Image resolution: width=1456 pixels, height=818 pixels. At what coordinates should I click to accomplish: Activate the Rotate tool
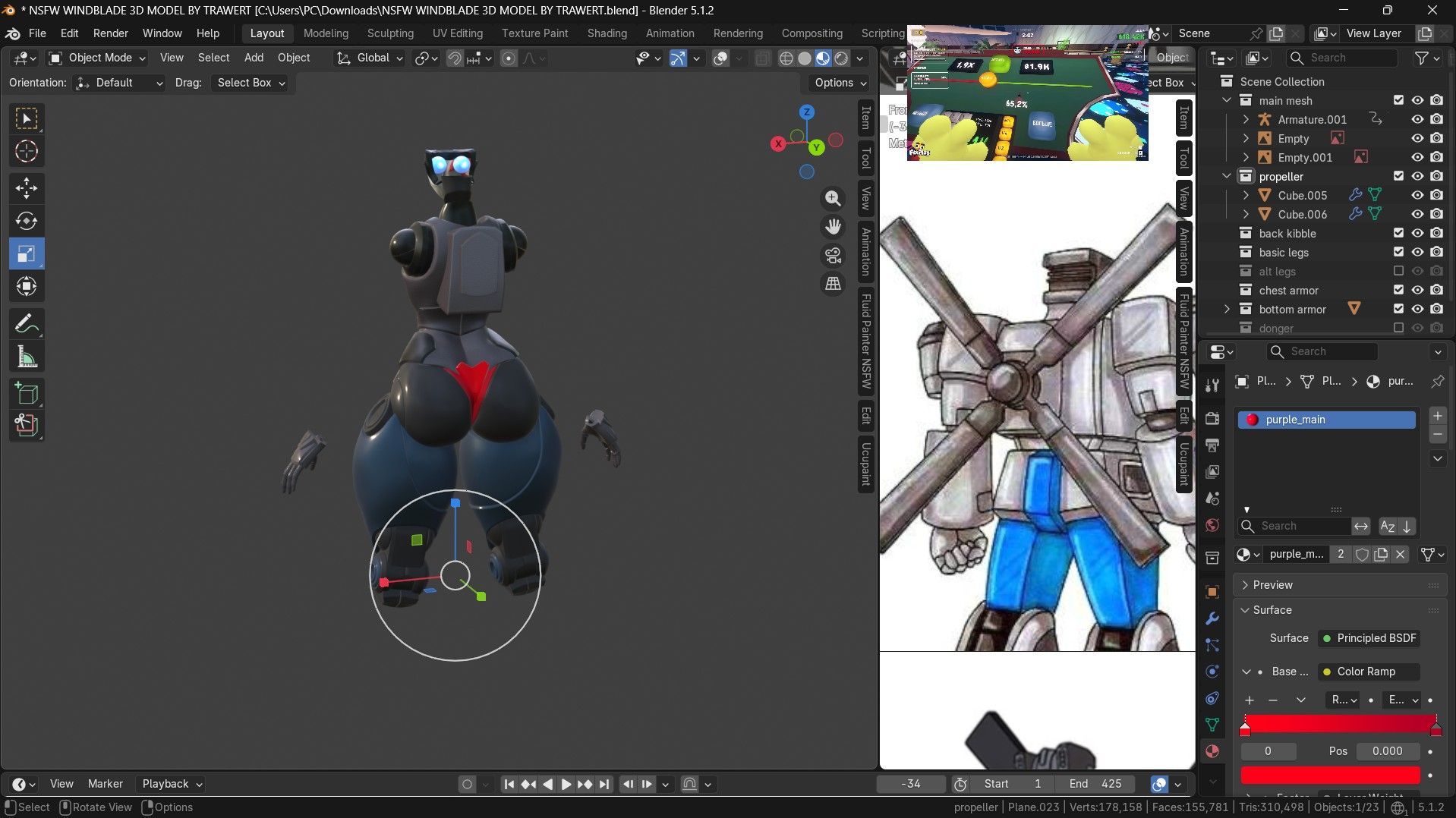[x=27, y=221]
